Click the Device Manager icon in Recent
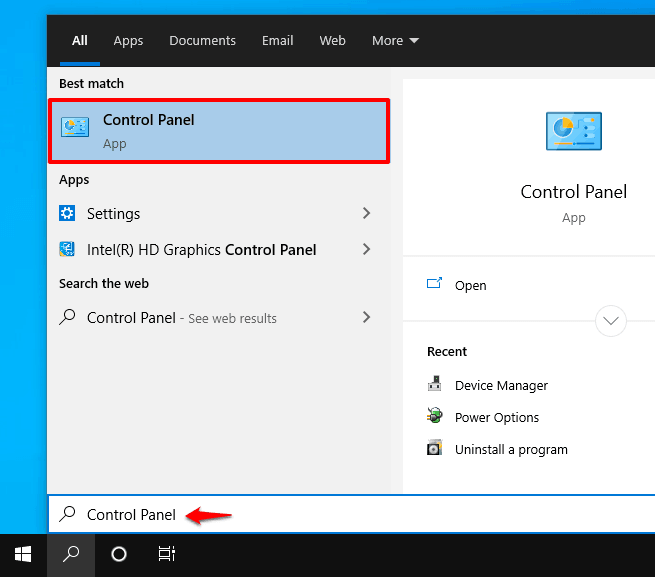The width and height of the screenshot is (655, 577). 434,384
